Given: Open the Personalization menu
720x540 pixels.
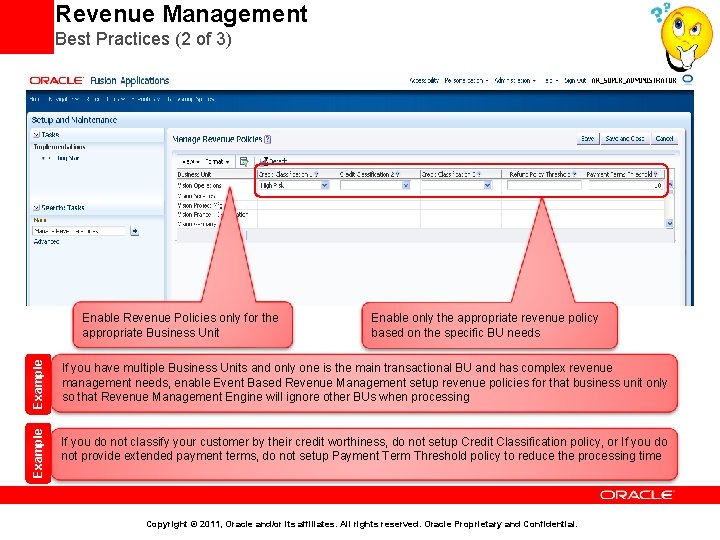Looking at the screenshot, I should point(466,80).
